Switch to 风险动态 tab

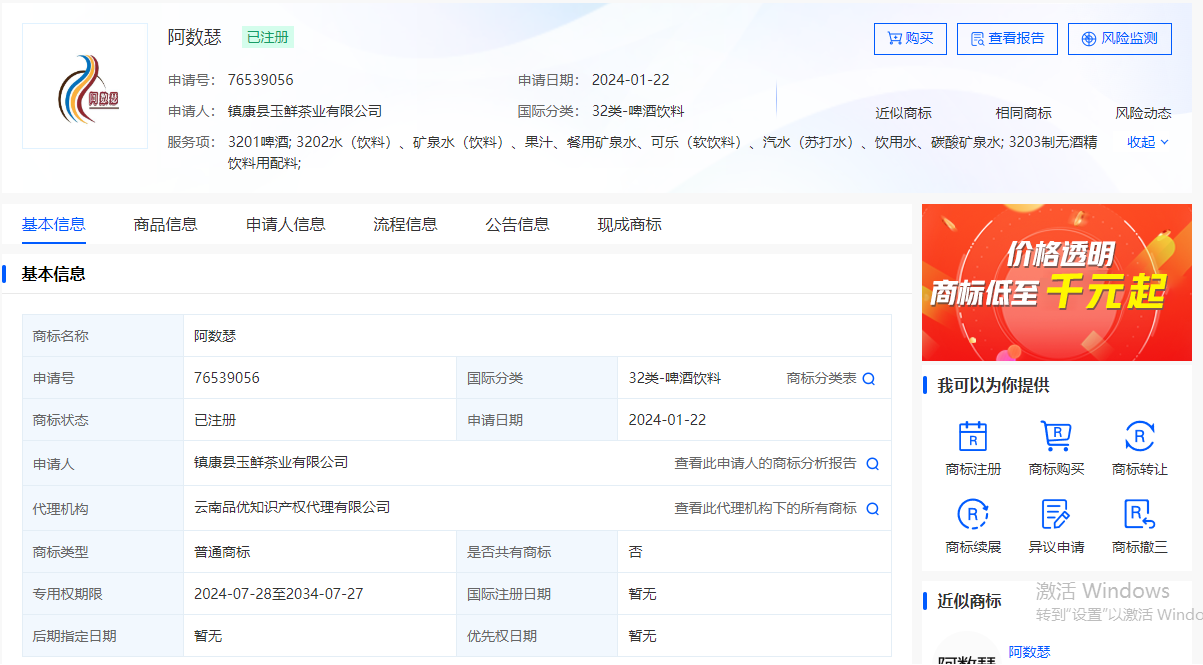click(x=1143, y=113)
